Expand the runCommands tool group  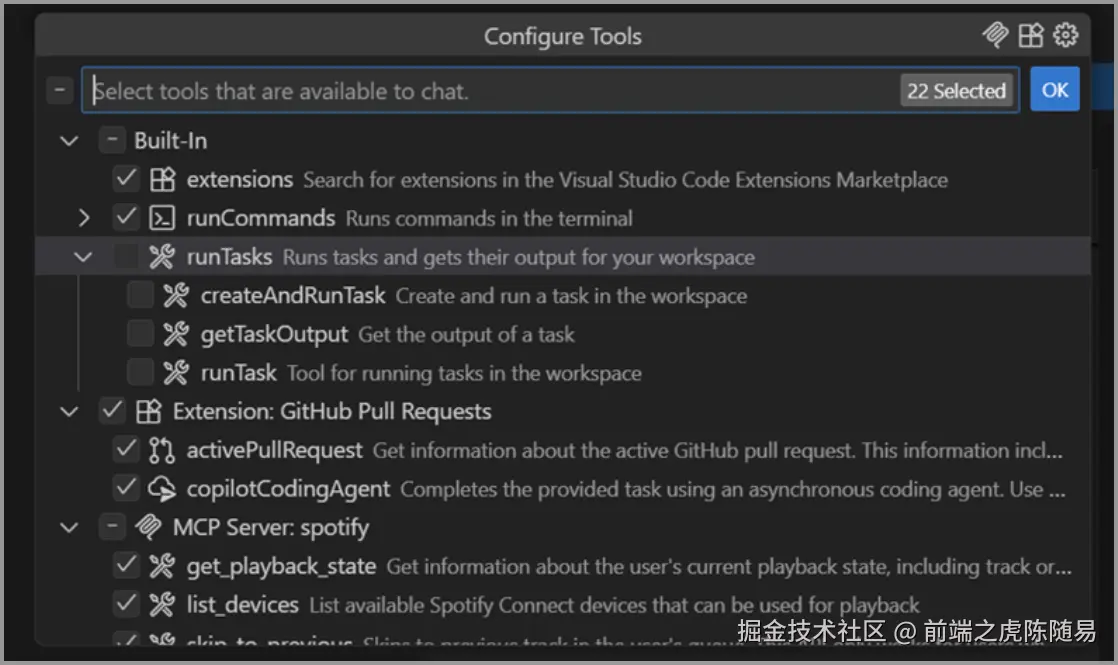(83, 218)
